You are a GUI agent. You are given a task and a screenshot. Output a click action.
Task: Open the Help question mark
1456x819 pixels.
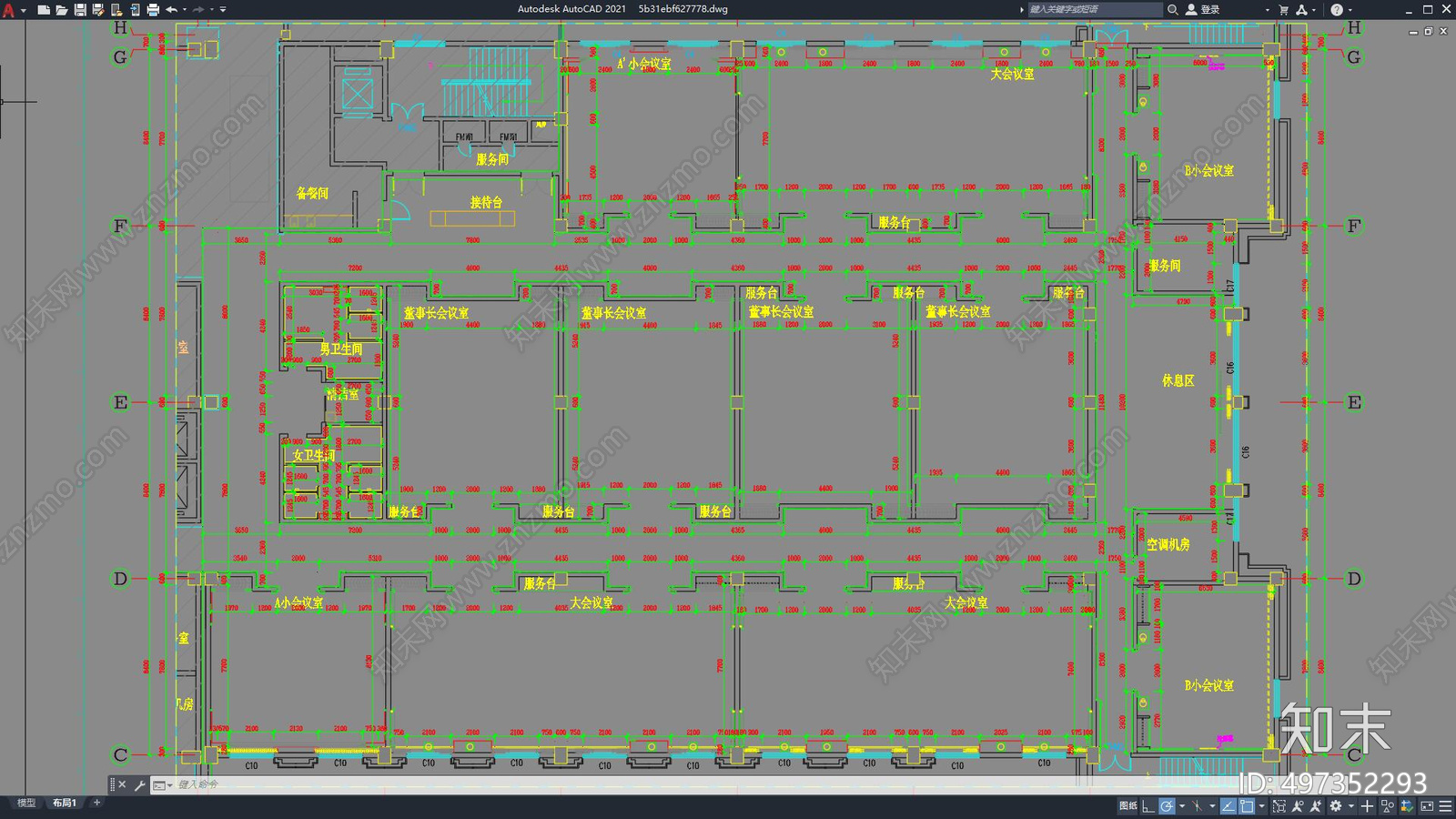coord(1337,9)
